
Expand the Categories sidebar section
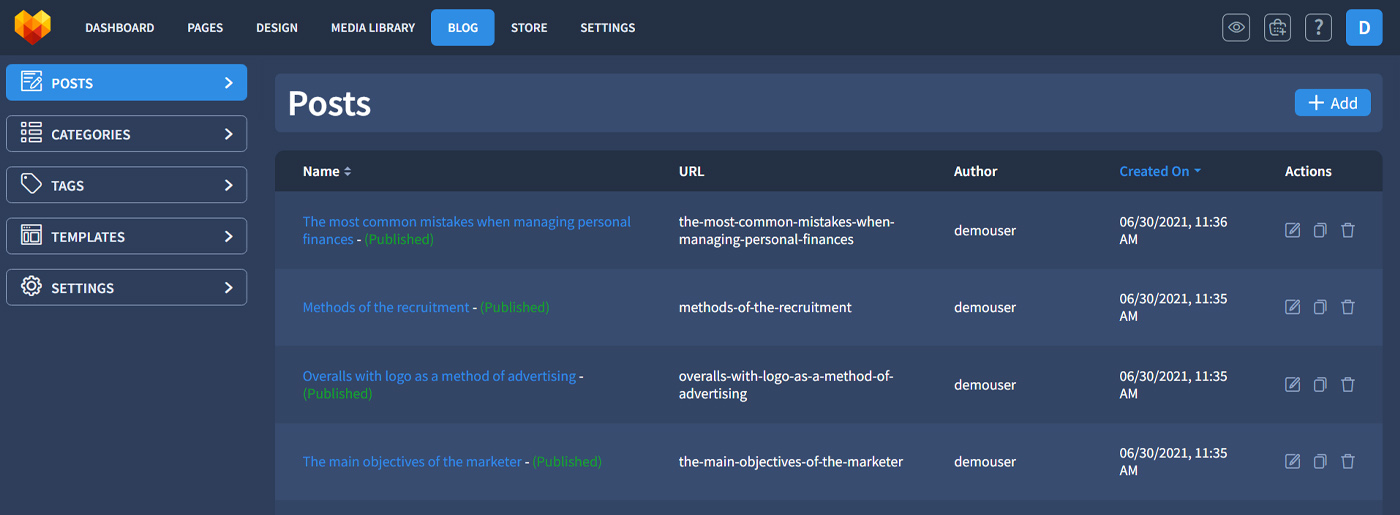click(126, 134)
